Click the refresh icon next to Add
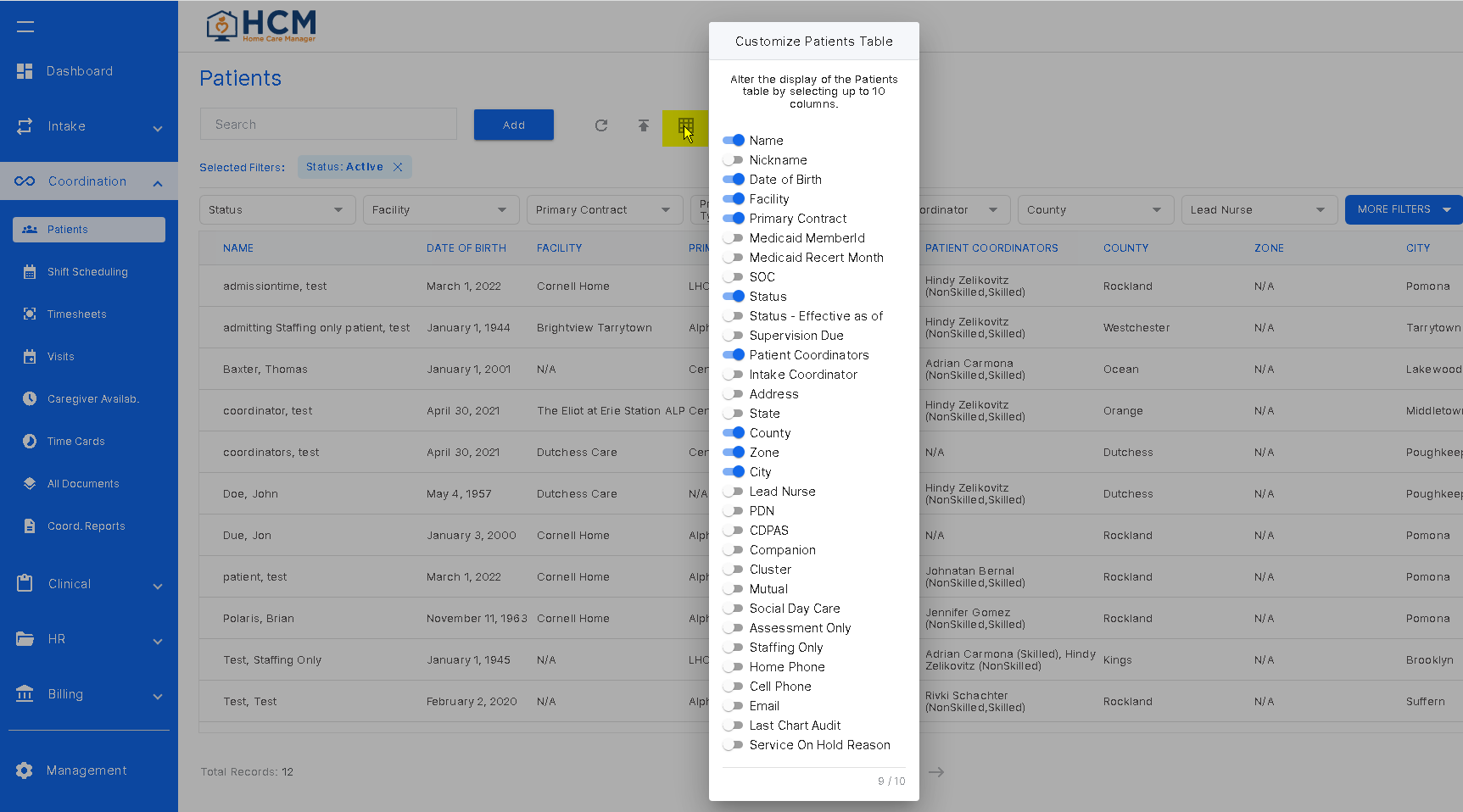The height and width of the screenshot is (812, 1463). 601,125
